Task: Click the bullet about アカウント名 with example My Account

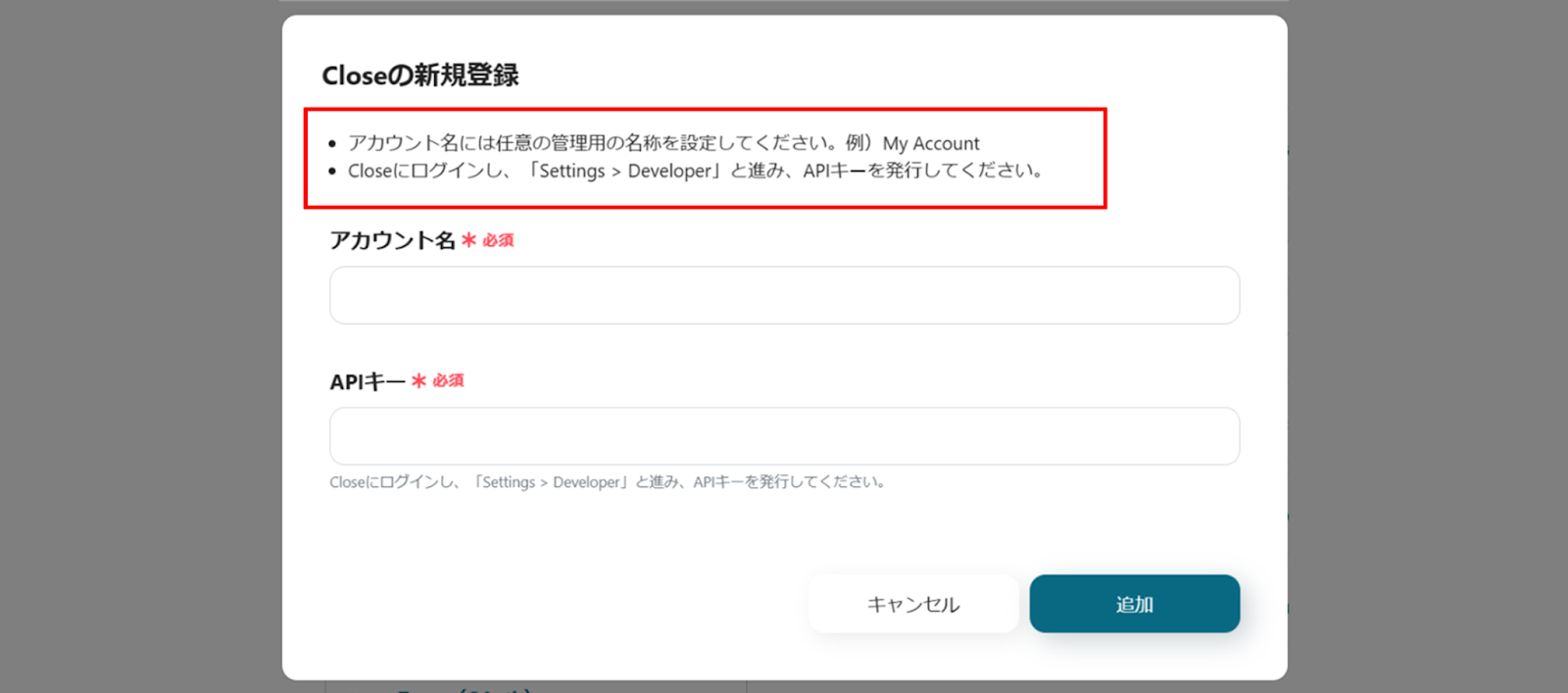Action: click(663, 143)
